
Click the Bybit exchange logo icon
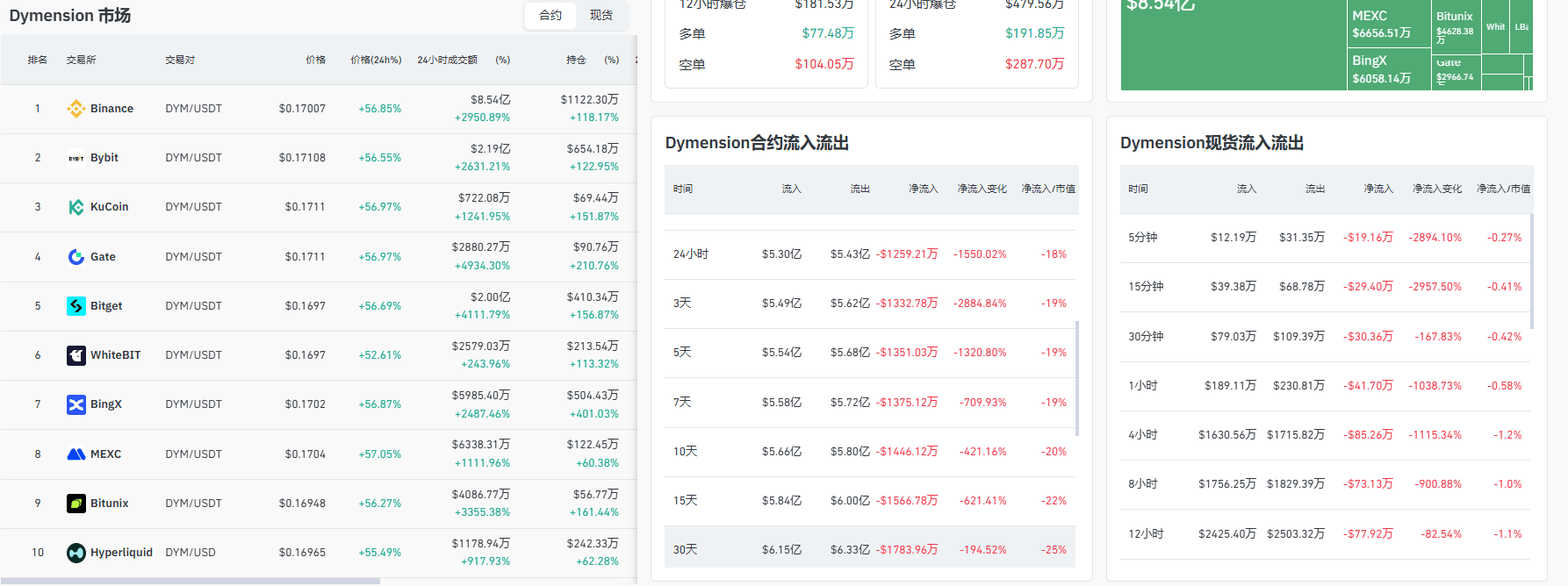coord(76,158)
